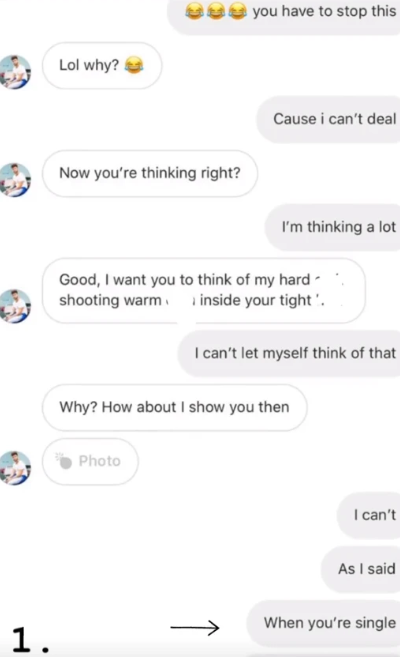The image size is (400, 657).
Task: Click the arrow pointing to "When you're single"
Action: click(195, 627)
